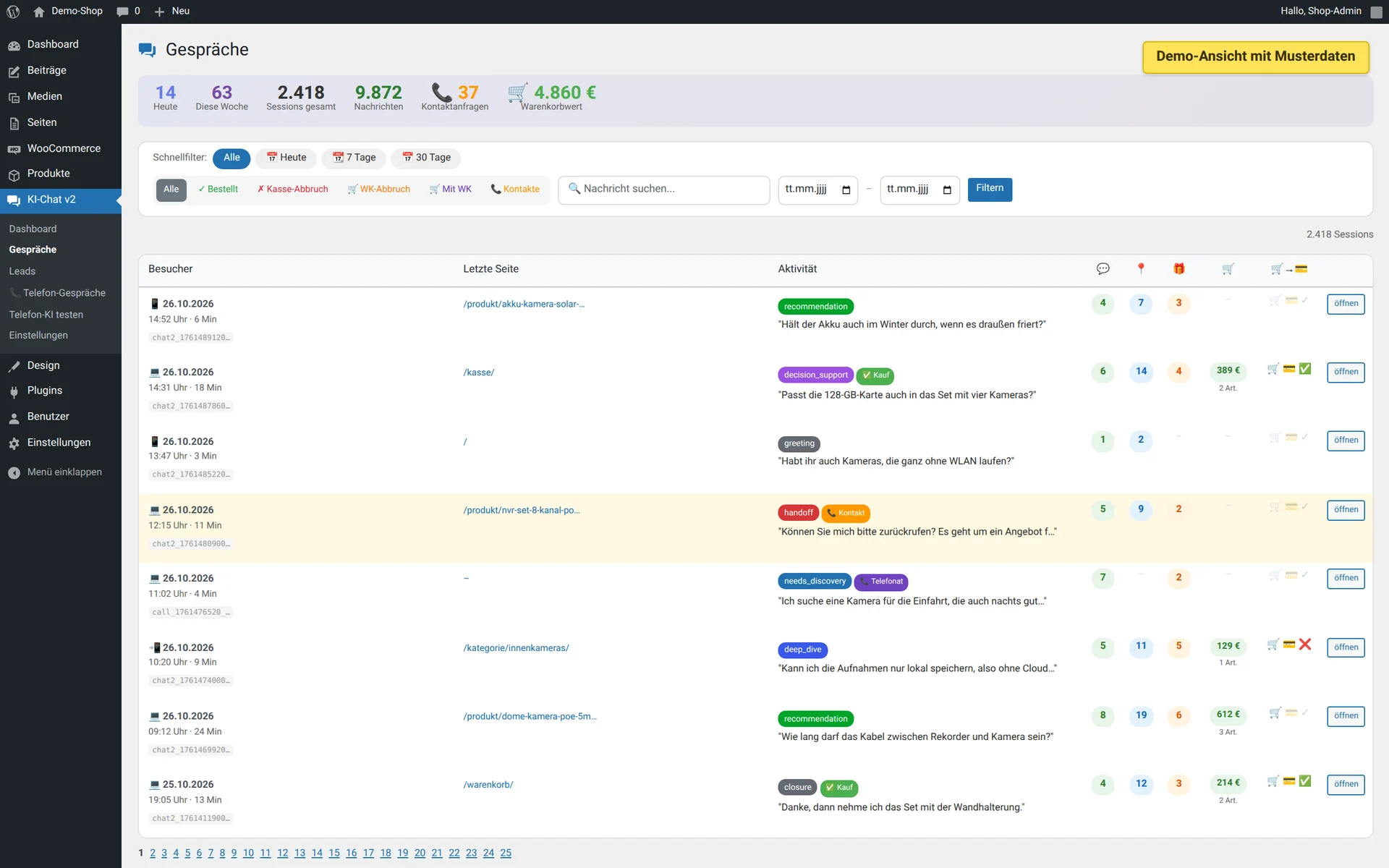1389x868 pixels.
Task: Open the /produkt/akku-kamera-solar link
Action: pos(524,305)
